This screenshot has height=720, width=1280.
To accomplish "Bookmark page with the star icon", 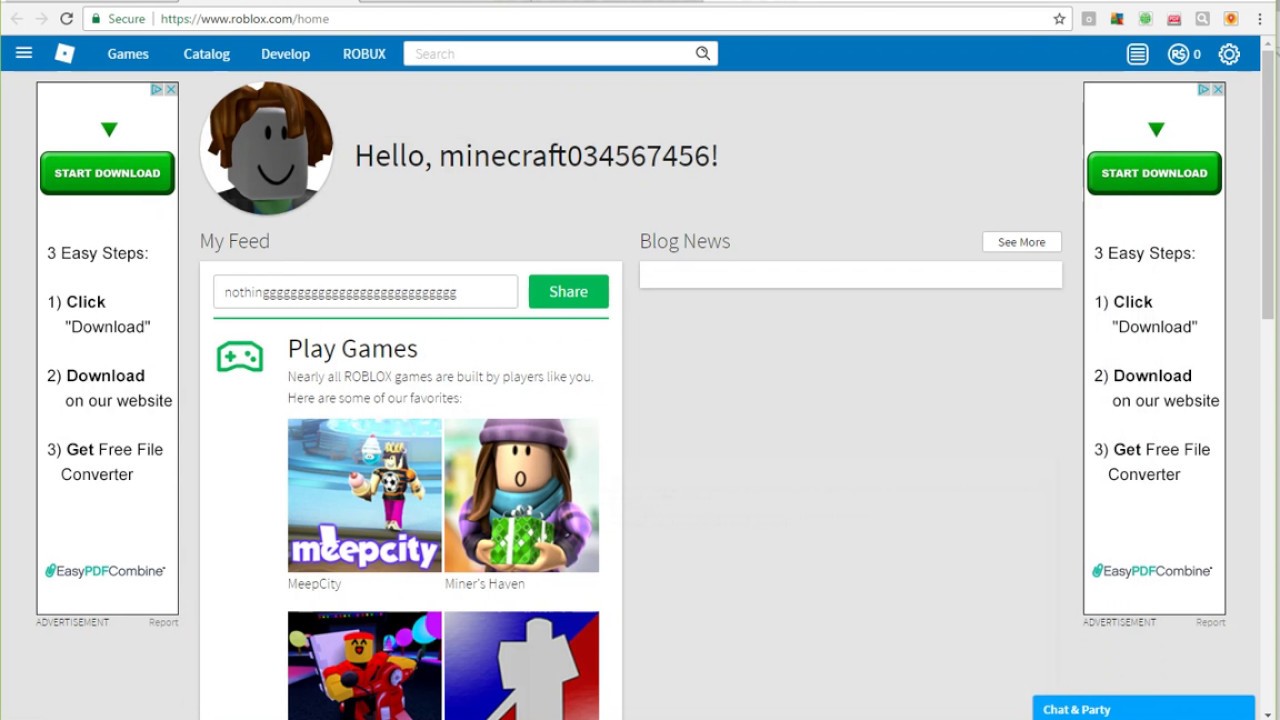I will tap(1059, 18).
